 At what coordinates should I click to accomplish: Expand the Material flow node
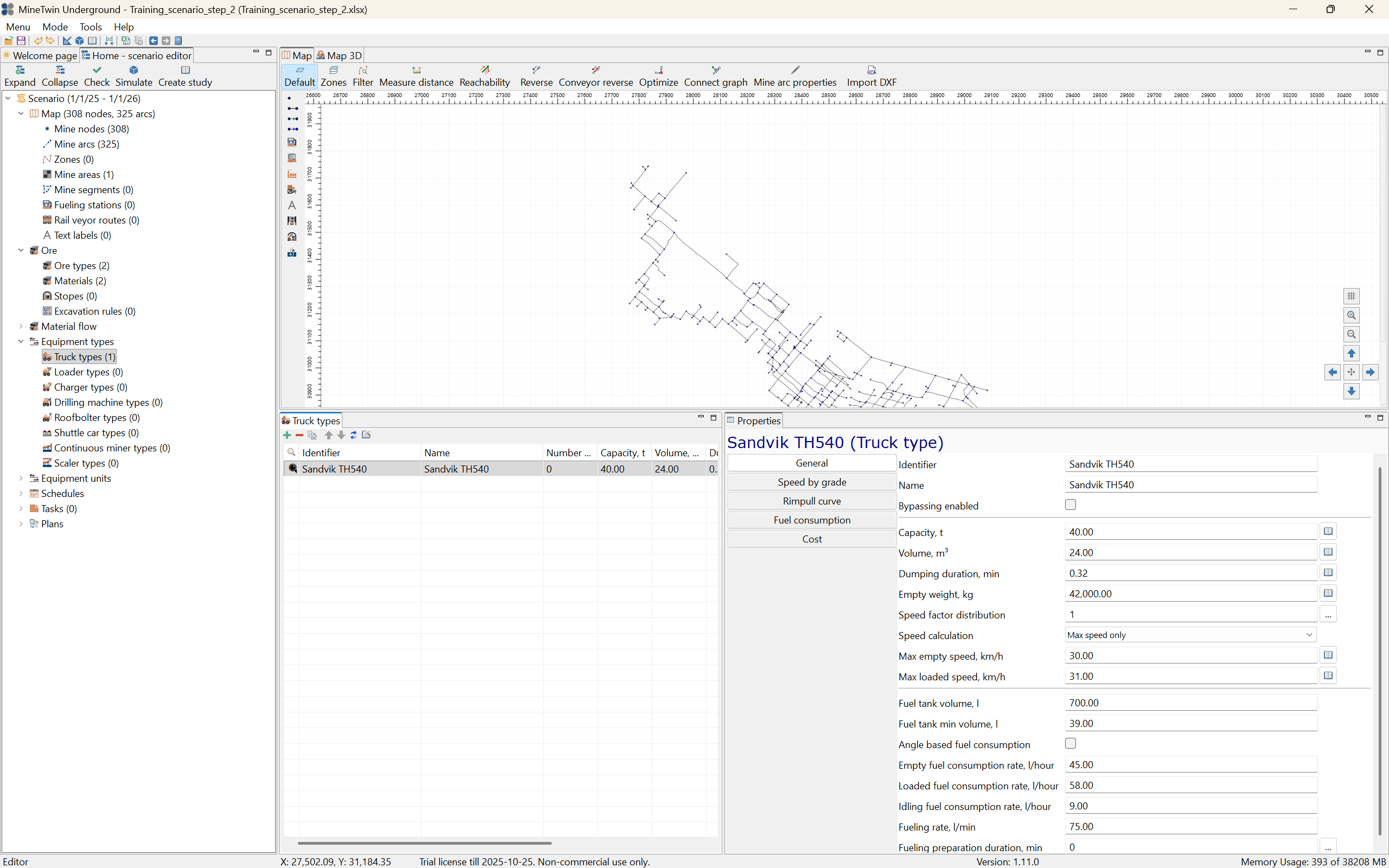(x=21, y=326)
